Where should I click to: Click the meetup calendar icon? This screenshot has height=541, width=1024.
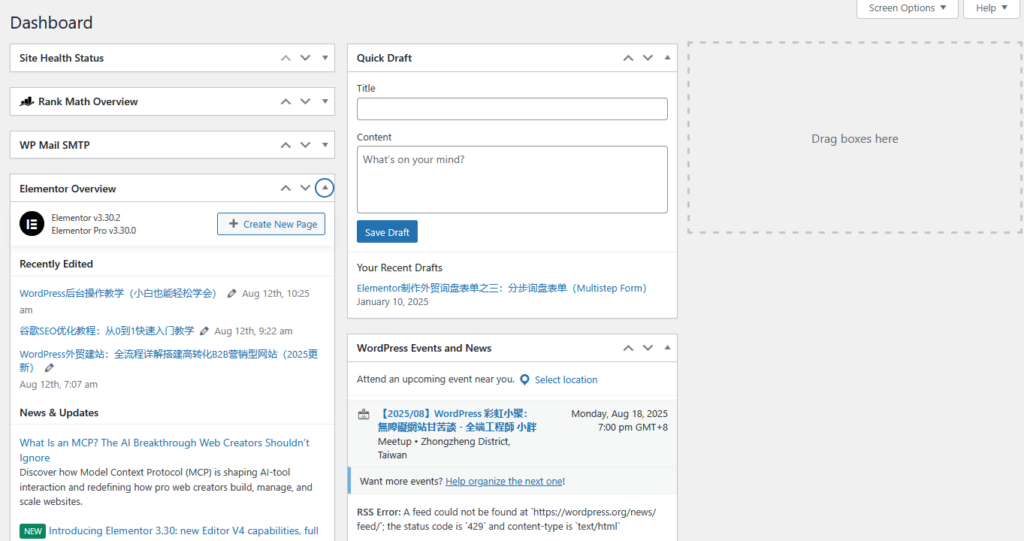364,414
